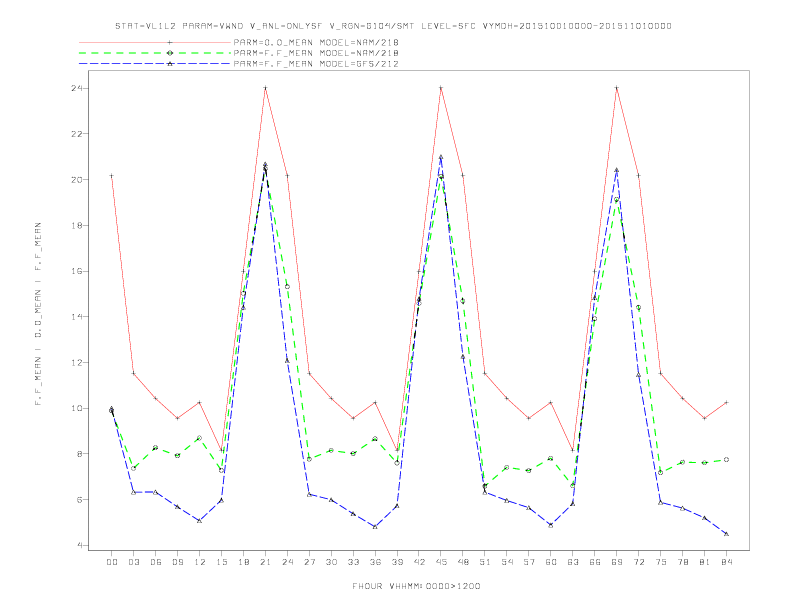Click x-axis forecast hour label 51
792x612 pixels.
[485, 562]
